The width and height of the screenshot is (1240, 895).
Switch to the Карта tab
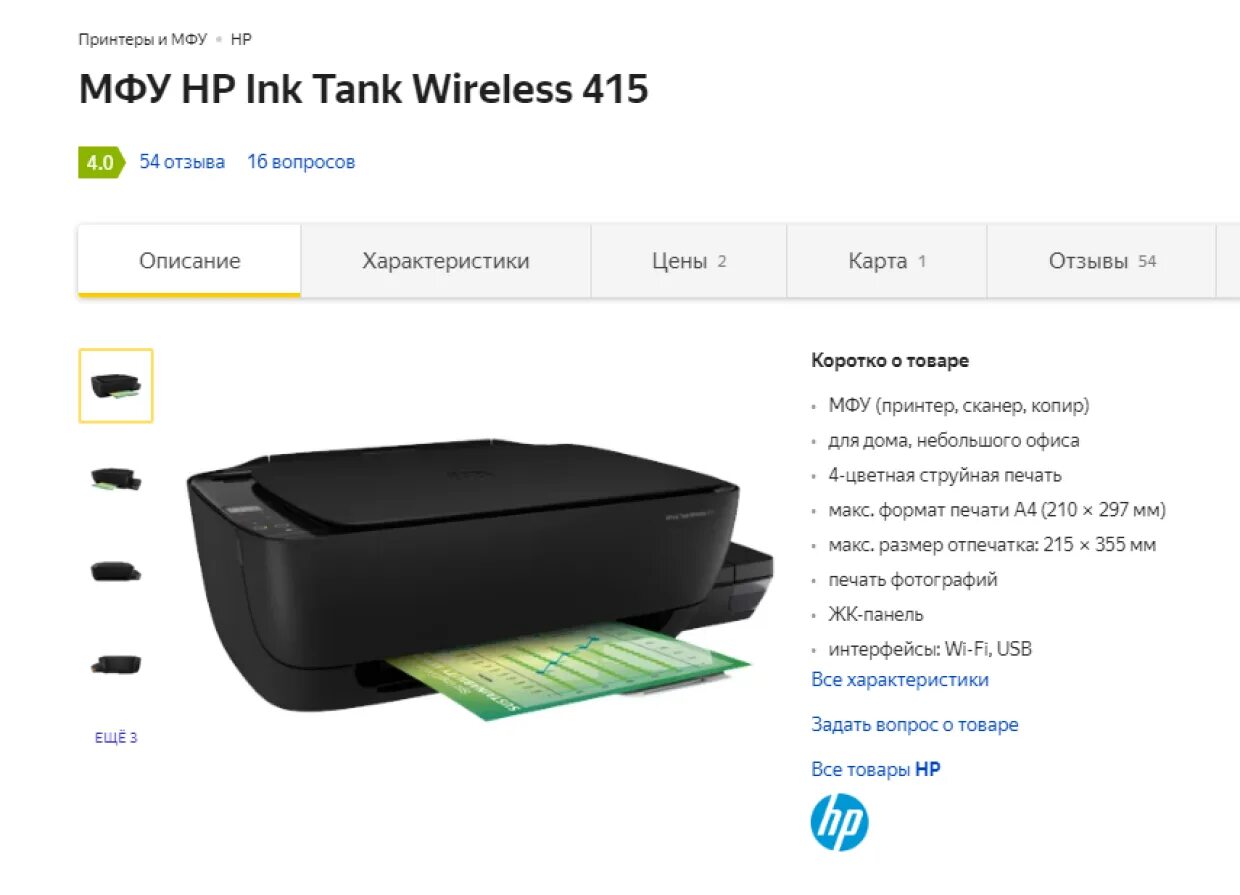point(887,261)
